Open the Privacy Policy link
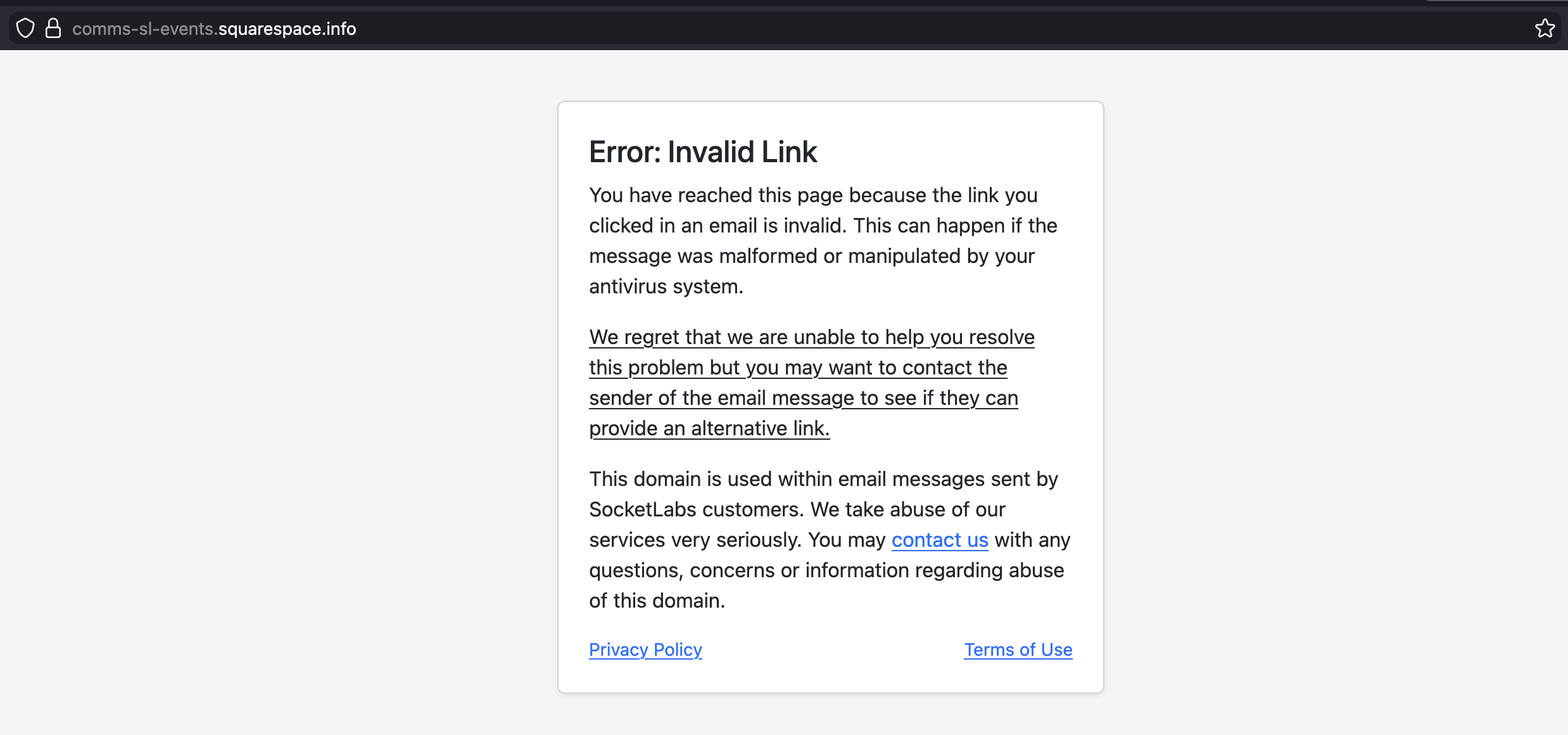The height and width of the screenshot is (735, 1568). point(645,649)
